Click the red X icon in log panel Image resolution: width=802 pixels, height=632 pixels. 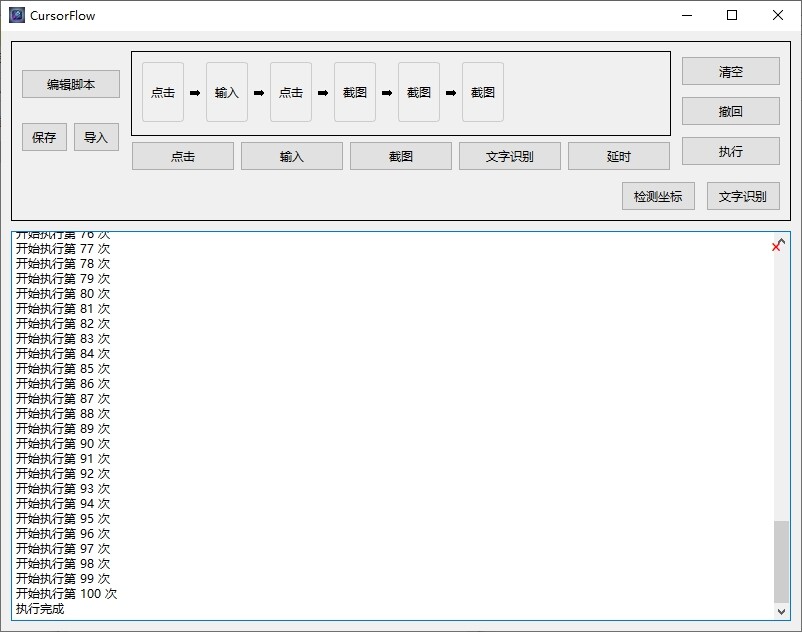pyautogui.click(x=776, y=247)
